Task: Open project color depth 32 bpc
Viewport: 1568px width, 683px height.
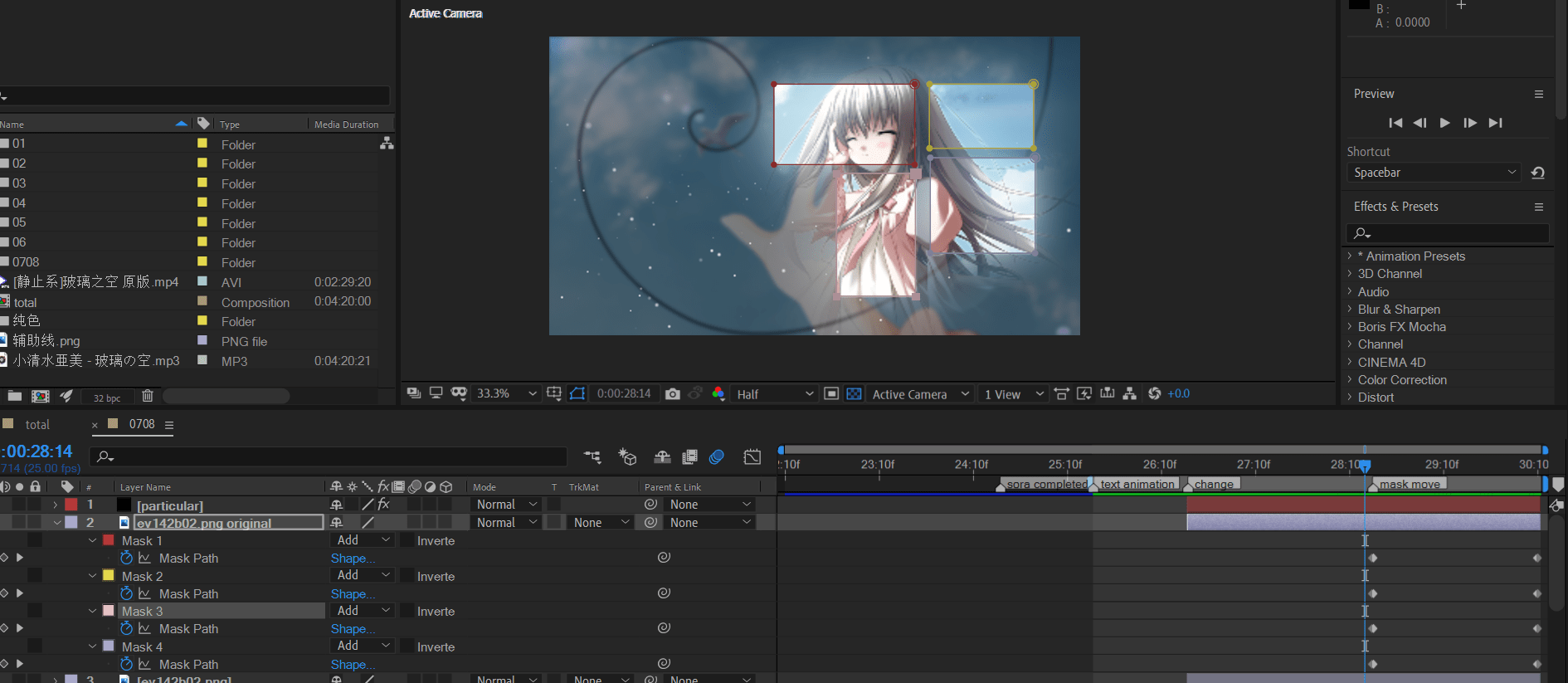Action: click(106, 398)
